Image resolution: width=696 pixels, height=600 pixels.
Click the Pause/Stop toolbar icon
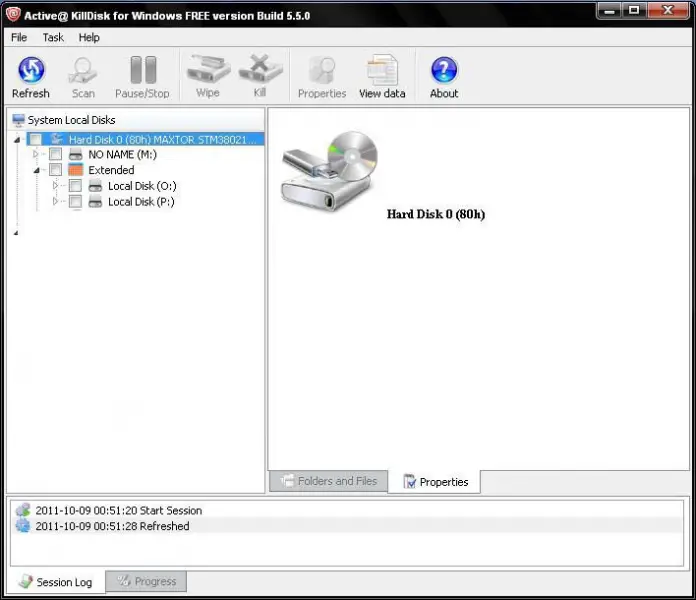(x=142, y=70)
